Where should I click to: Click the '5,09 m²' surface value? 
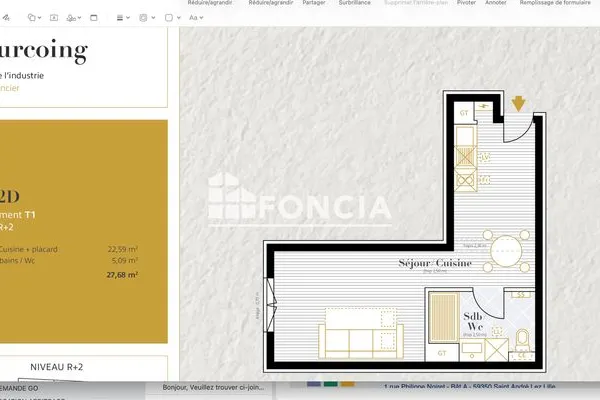click(124, 261)
